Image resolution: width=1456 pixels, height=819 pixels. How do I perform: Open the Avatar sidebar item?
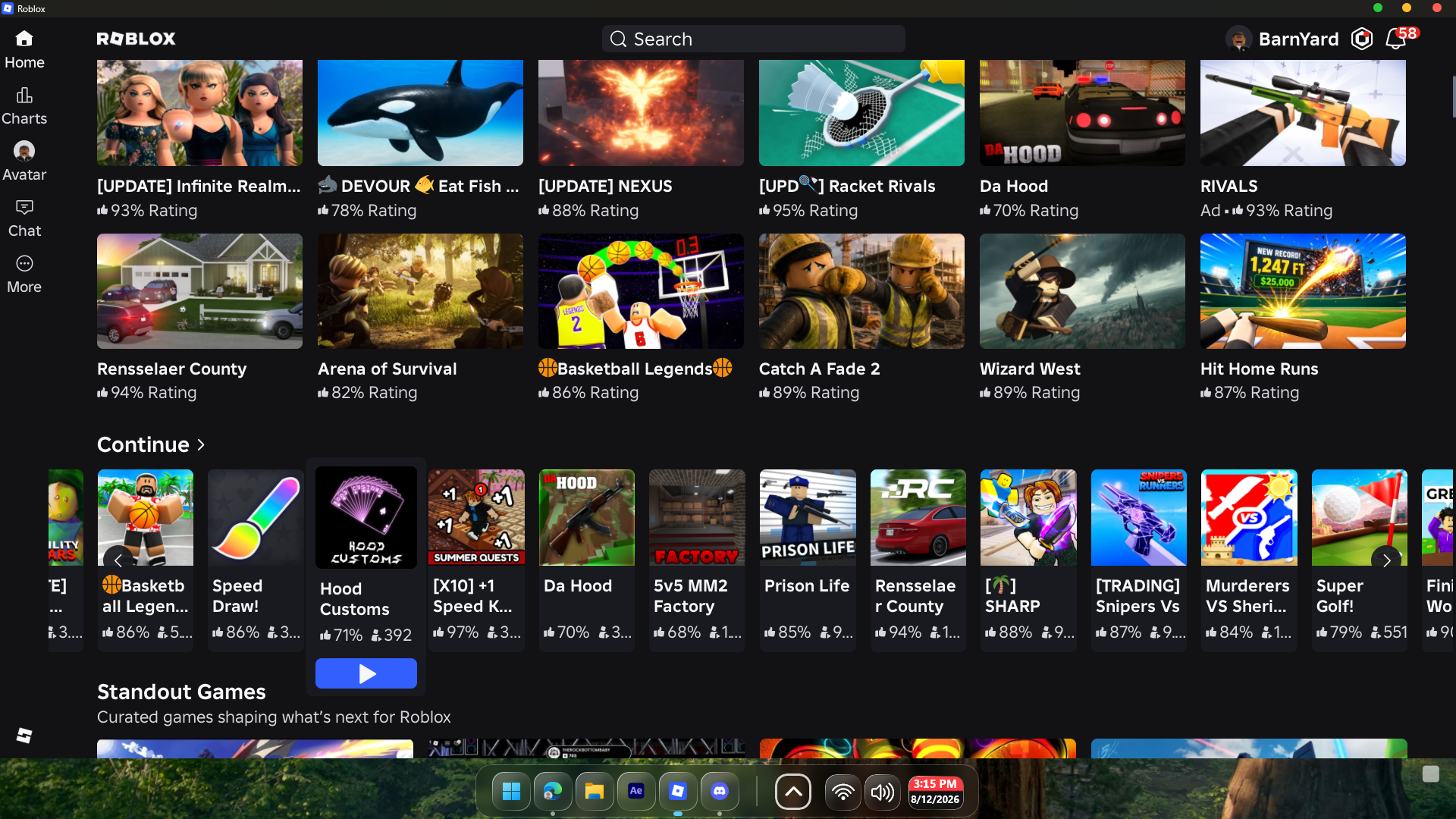click(x=24, y=162)
